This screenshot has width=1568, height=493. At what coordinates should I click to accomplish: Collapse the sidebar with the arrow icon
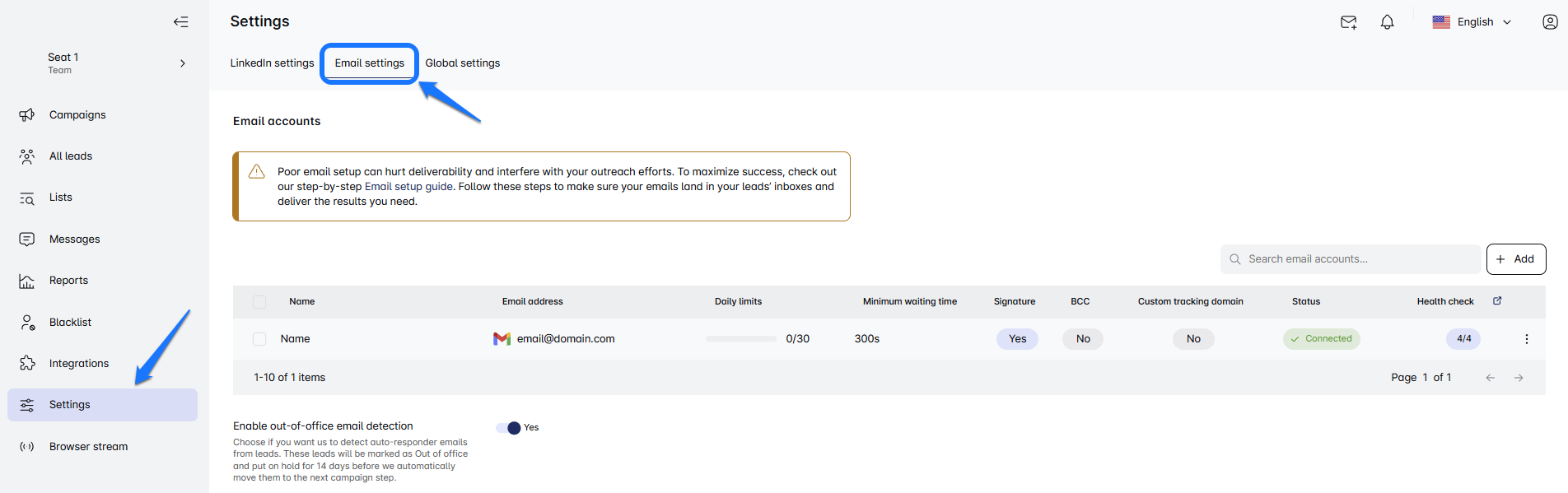(x=180, y=22)
